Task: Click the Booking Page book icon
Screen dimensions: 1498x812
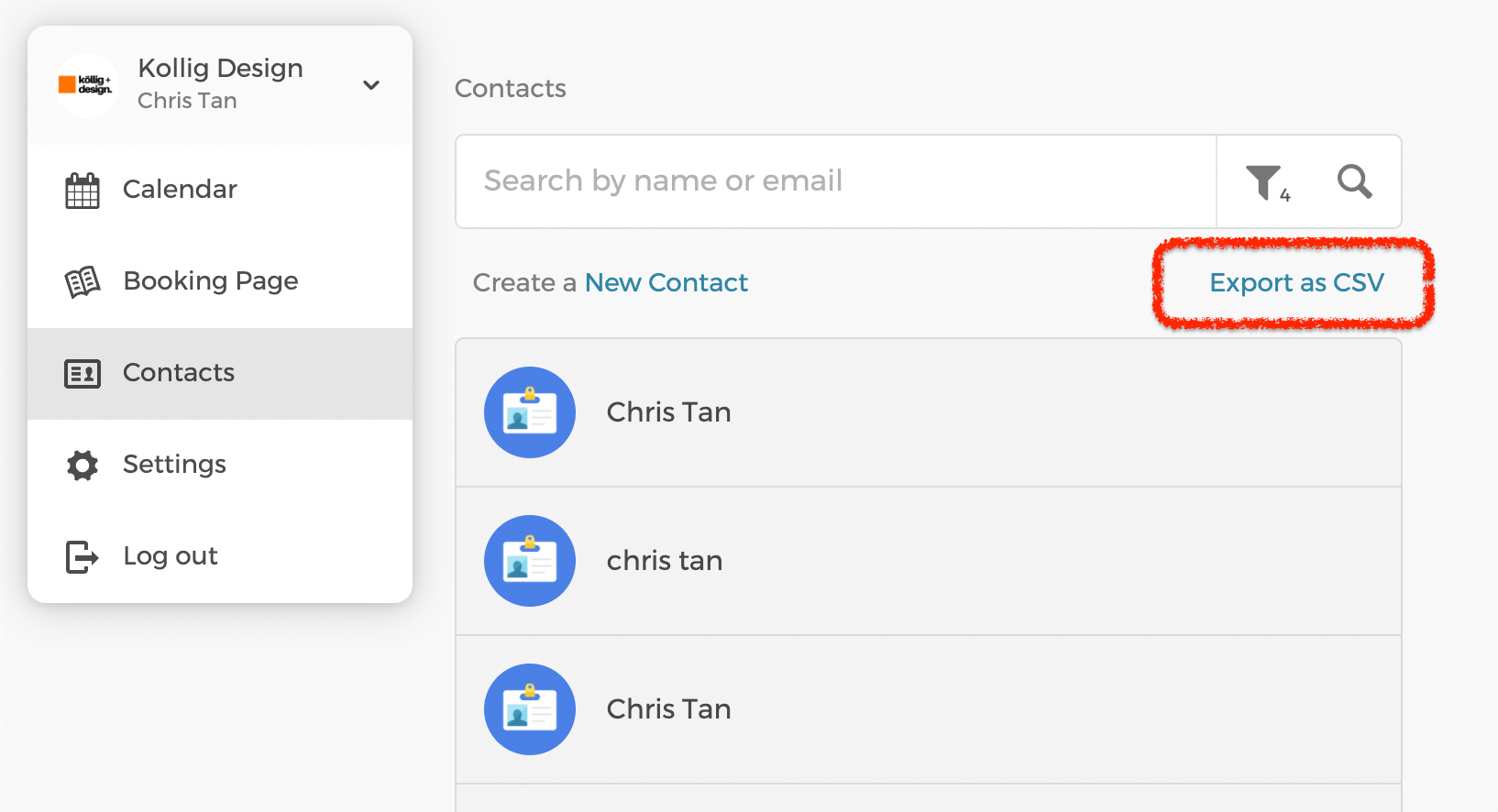Action: [x=83, y=281]
